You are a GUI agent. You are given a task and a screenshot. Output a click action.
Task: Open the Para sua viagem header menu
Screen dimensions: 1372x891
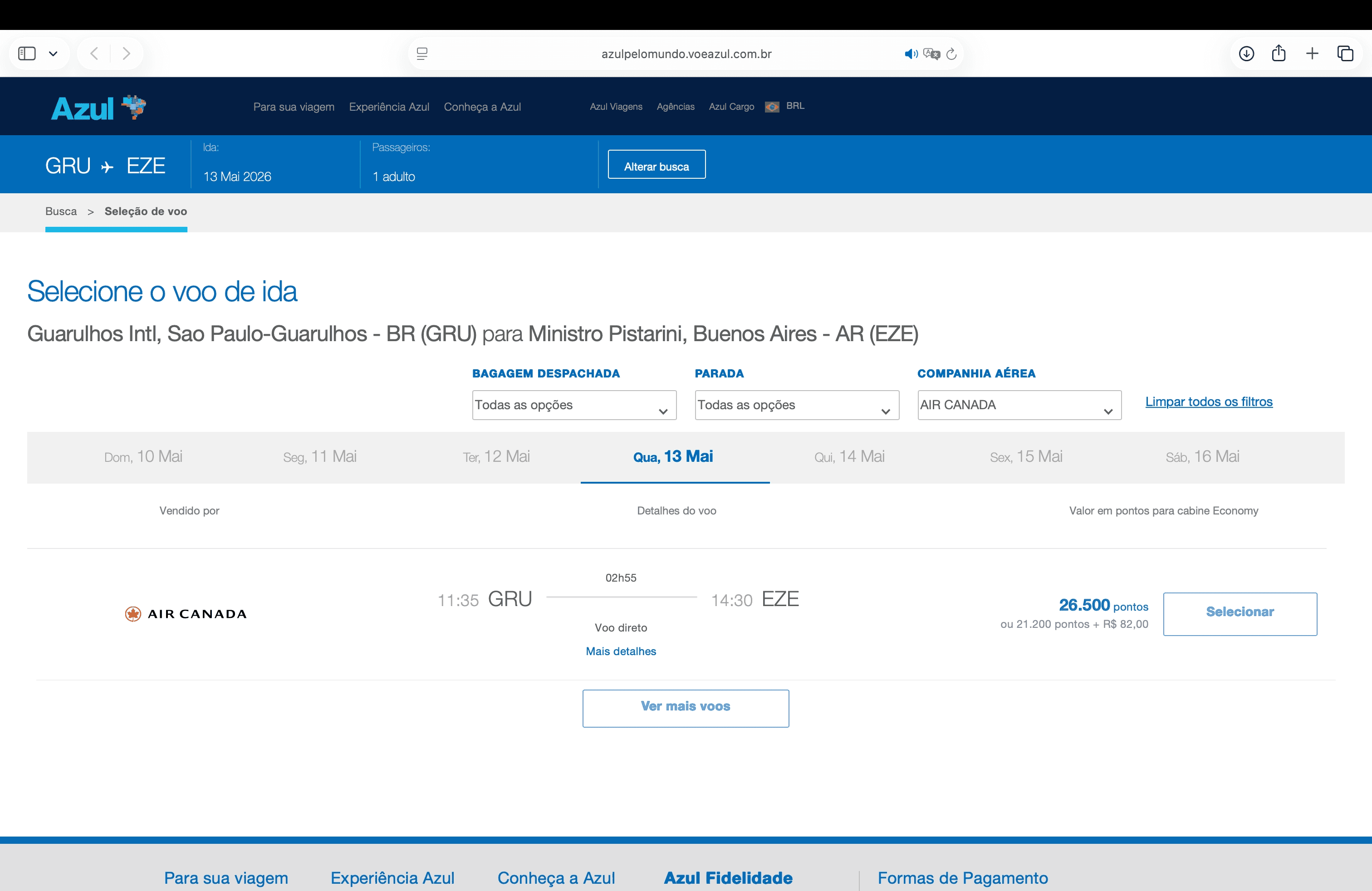[294, 107]
